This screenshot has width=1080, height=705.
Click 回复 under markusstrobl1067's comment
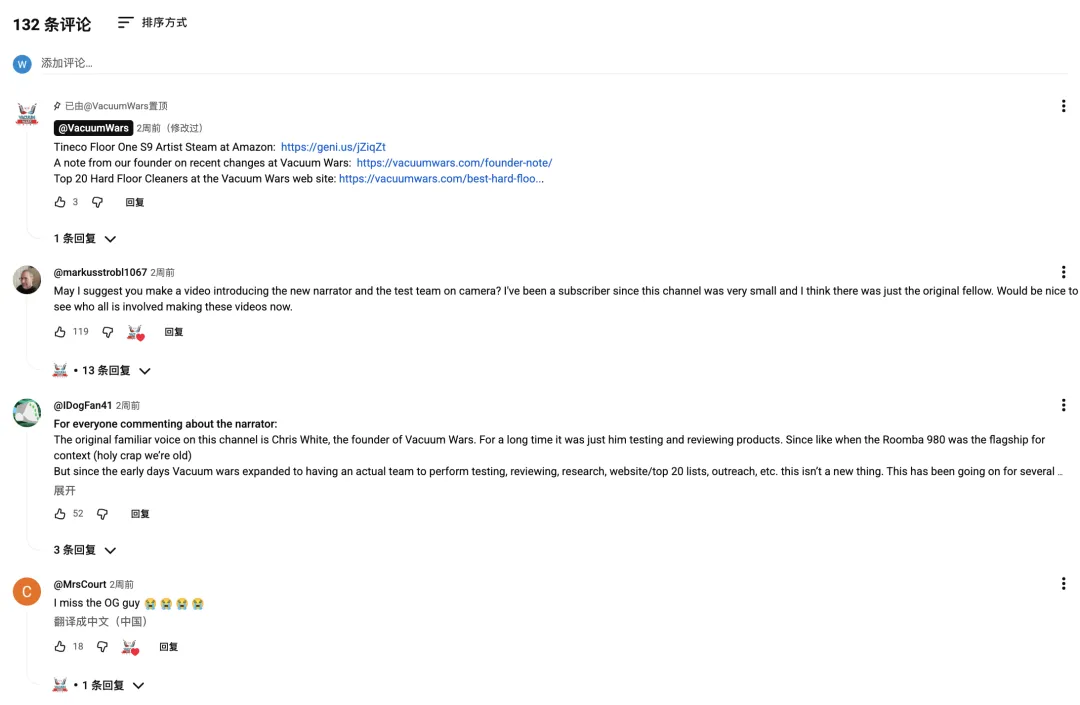click(174, 332)
